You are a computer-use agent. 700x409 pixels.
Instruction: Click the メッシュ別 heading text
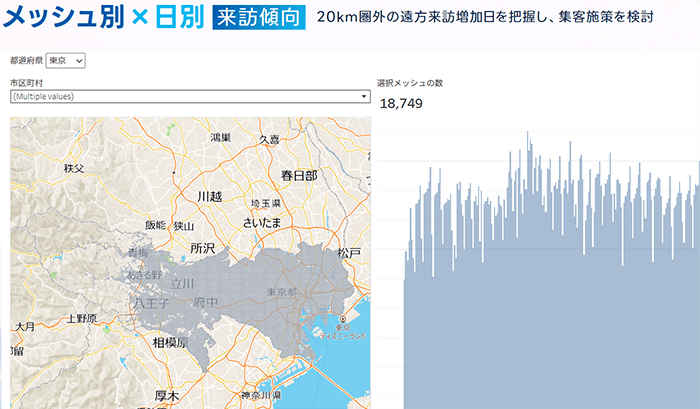(63, 17)
